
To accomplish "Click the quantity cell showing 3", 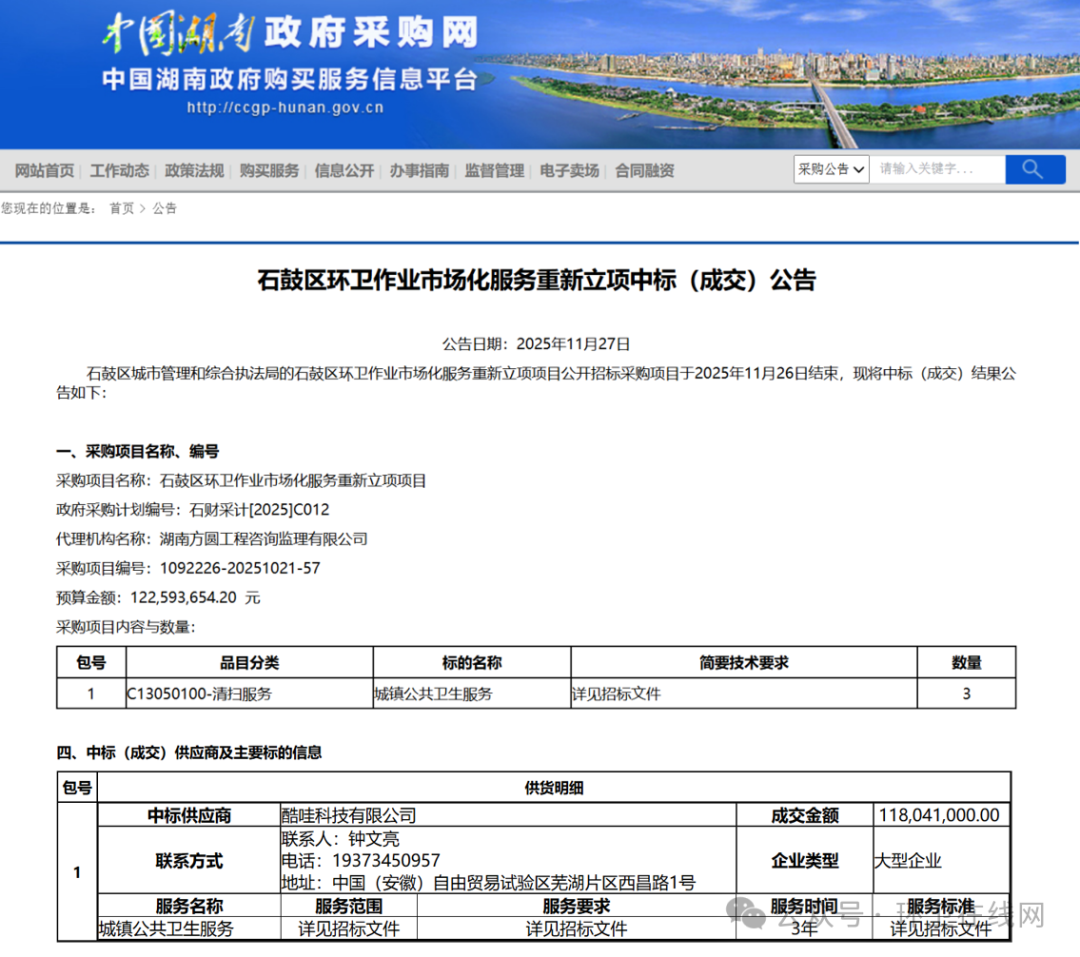I will click(966, 694).
